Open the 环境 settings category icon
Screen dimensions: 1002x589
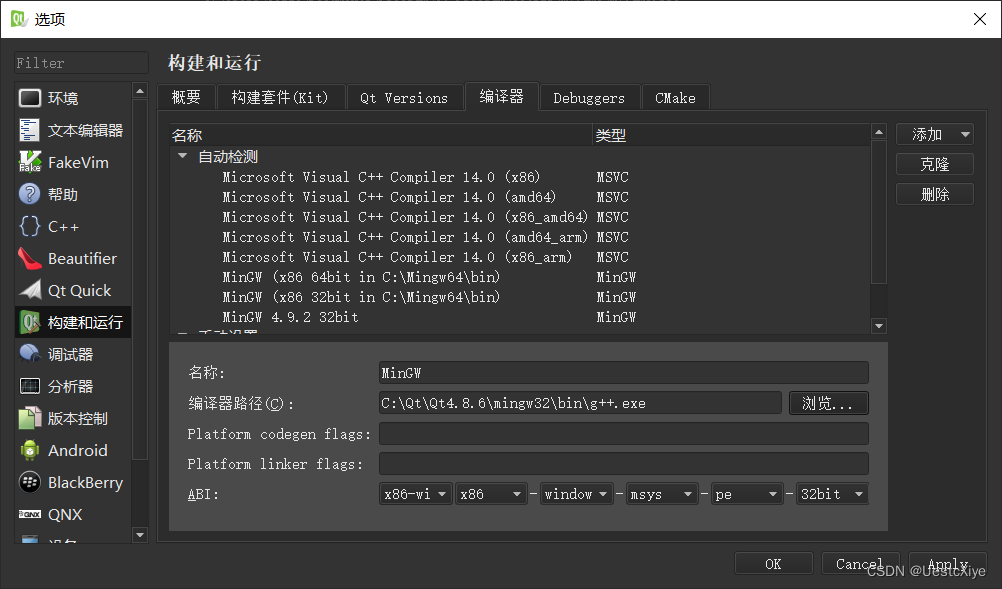pos(29,98)
